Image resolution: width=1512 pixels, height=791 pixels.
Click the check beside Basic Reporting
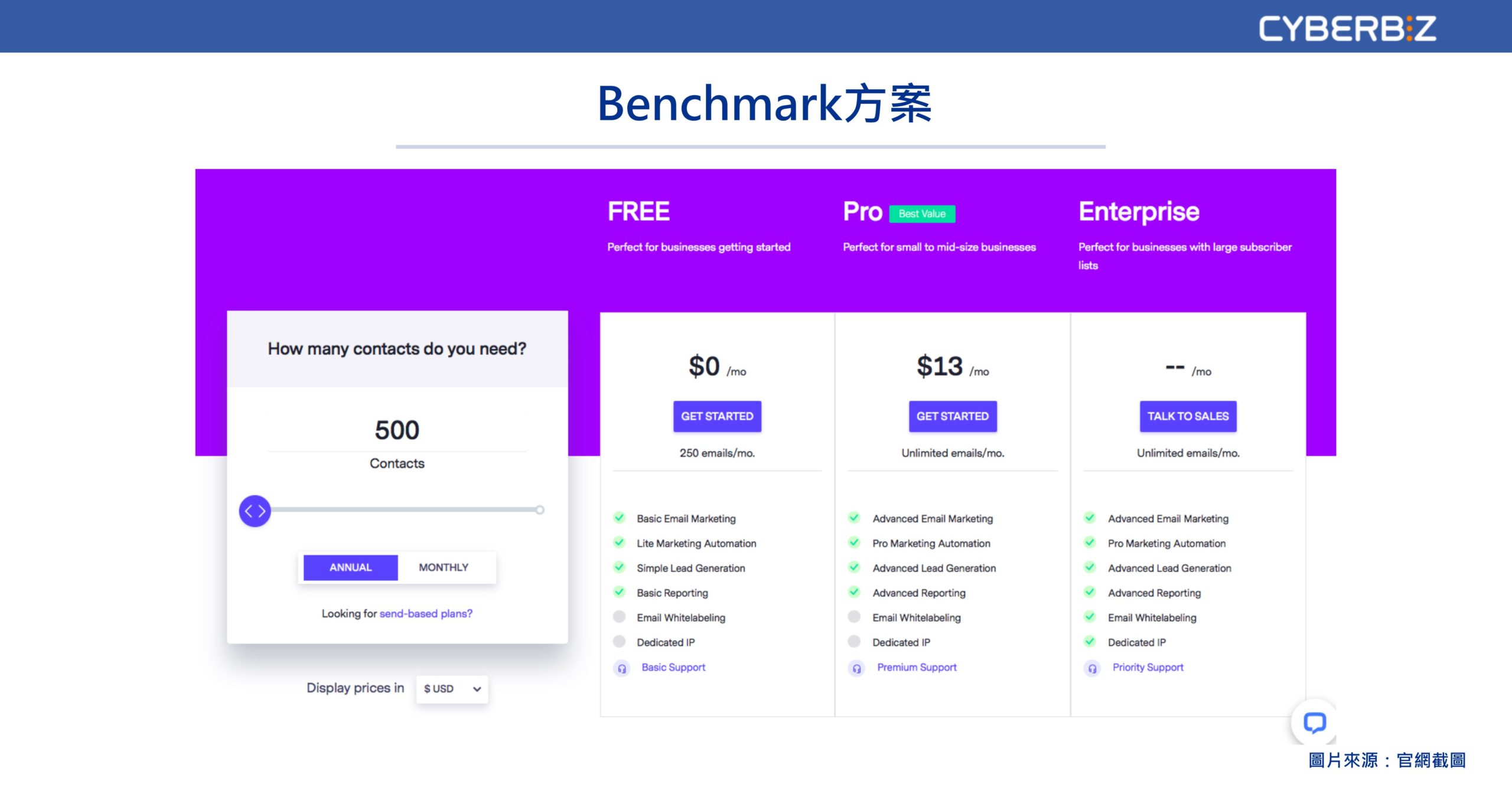click(619, 592)
